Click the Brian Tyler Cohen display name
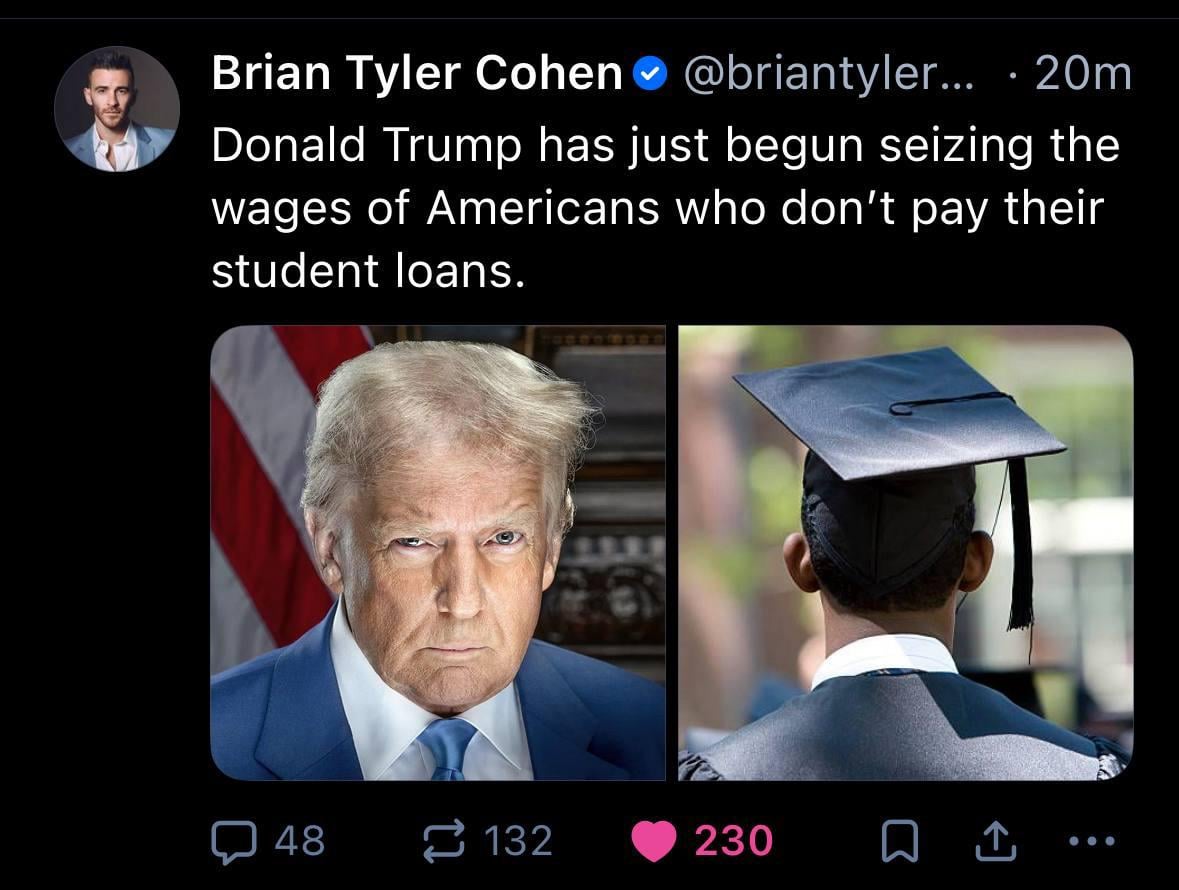 (417, 74)
